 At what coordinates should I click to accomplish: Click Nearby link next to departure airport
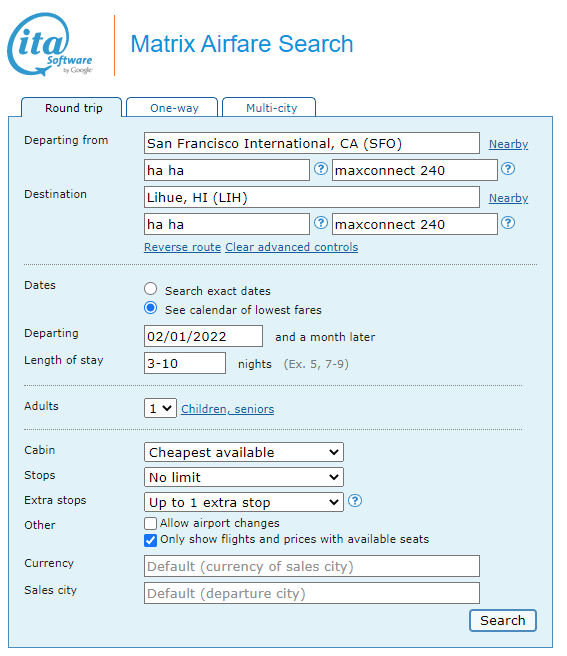508,144
